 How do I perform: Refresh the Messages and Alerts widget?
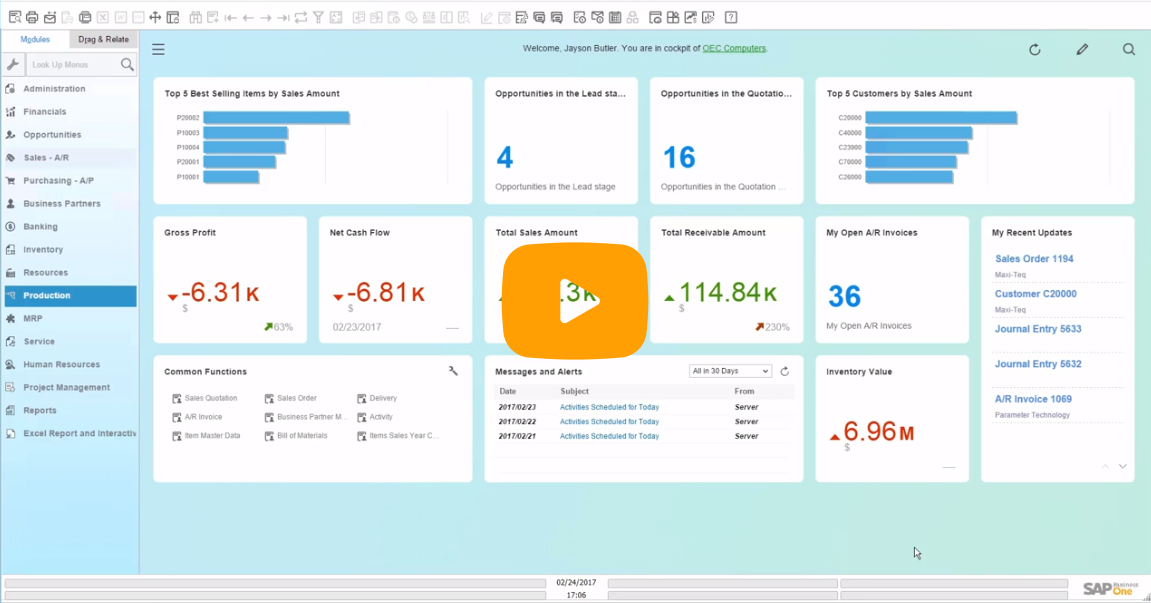(x=785, y=372)
